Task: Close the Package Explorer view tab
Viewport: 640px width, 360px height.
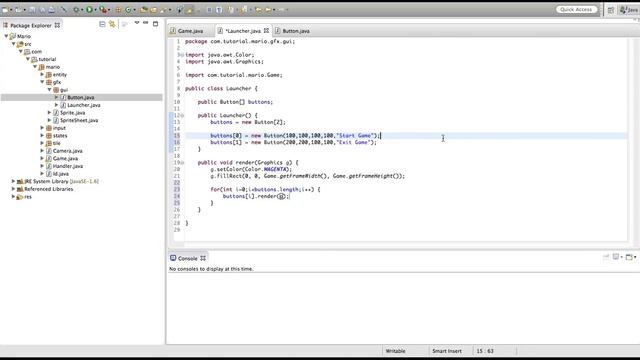Action: tap(57, 25)
